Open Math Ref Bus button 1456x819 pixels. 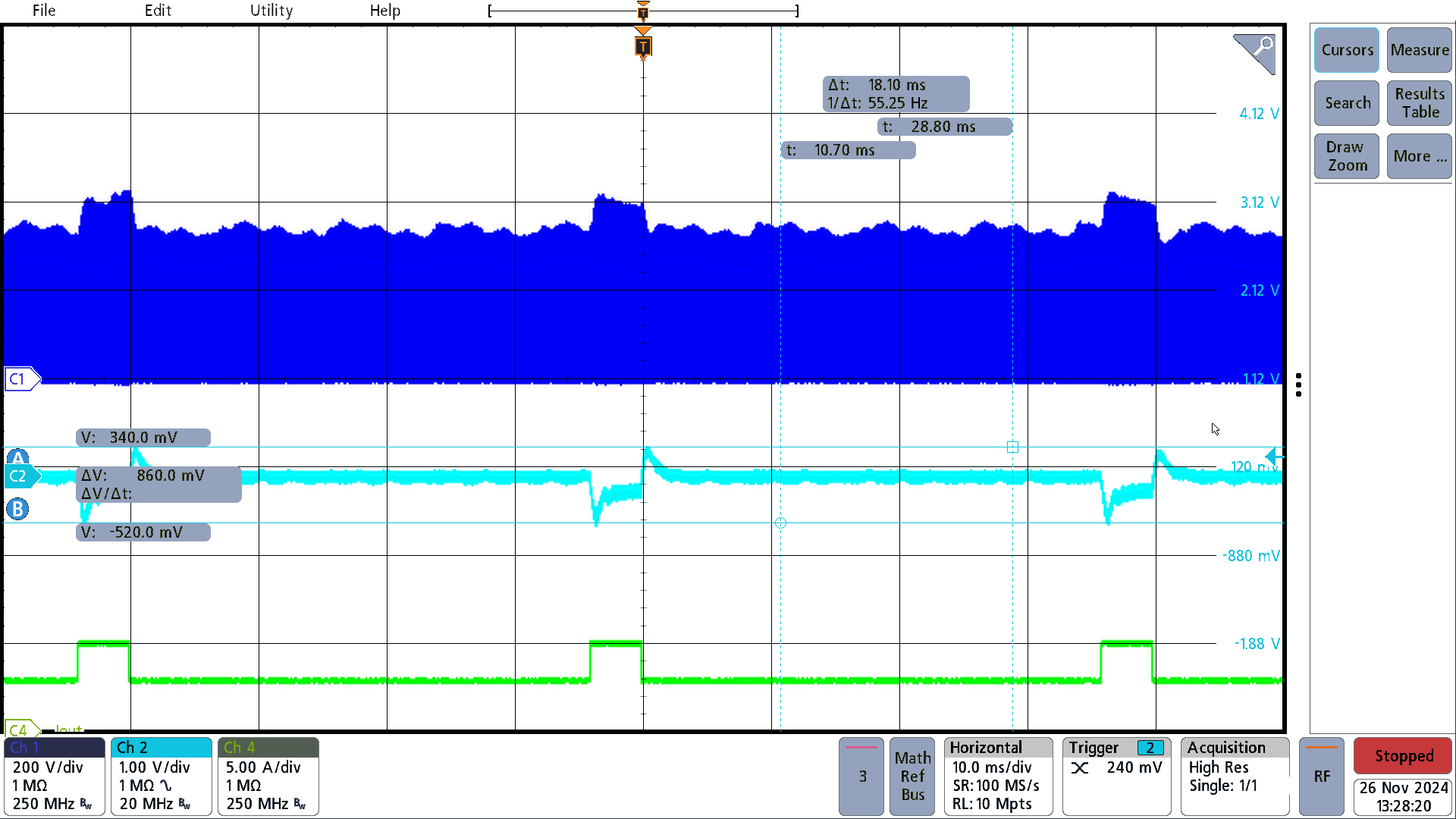(x=912, y=777)
